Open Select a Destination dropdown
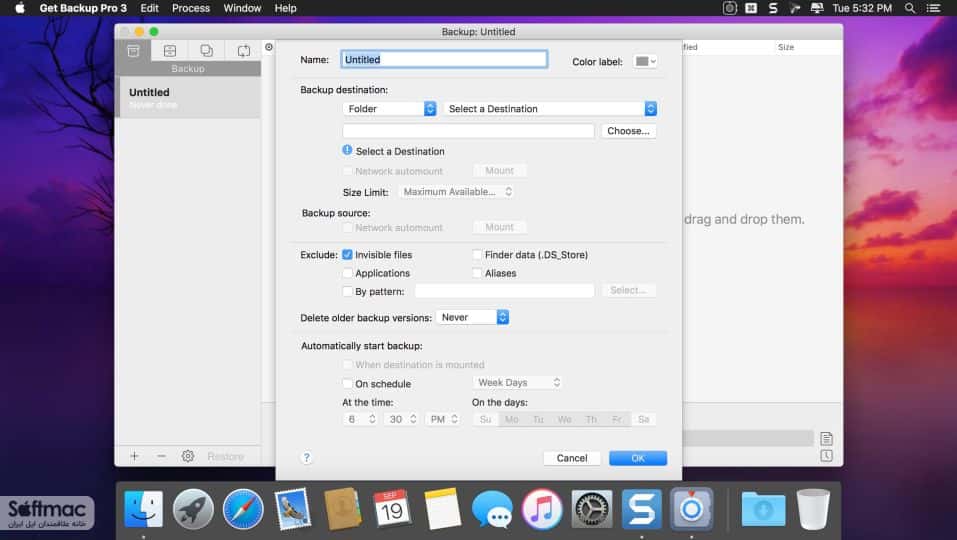 550,109
